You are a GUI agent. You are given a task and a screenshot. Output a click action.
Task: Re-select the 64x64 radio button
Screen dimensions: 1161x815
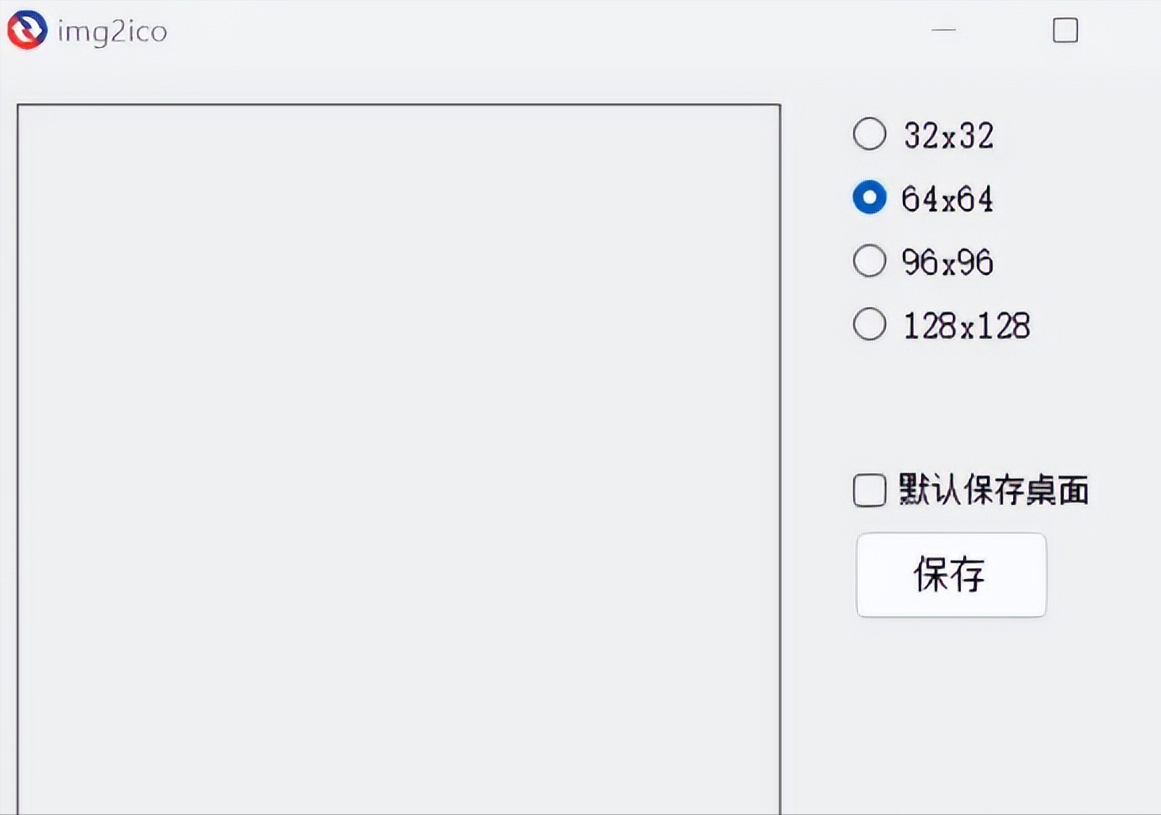pos(869,198)
